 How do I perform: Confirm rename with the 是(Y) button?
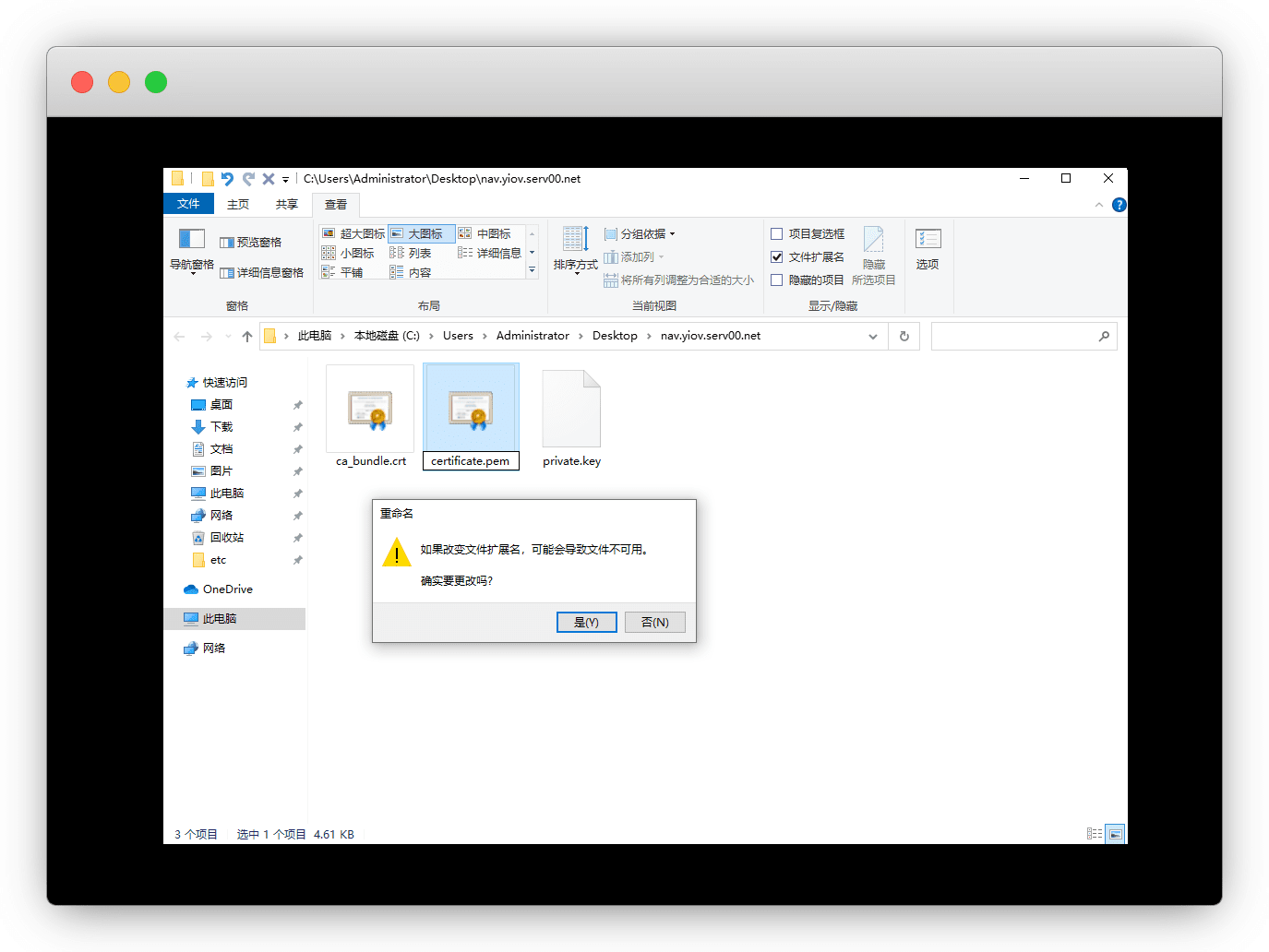point(586,623)
